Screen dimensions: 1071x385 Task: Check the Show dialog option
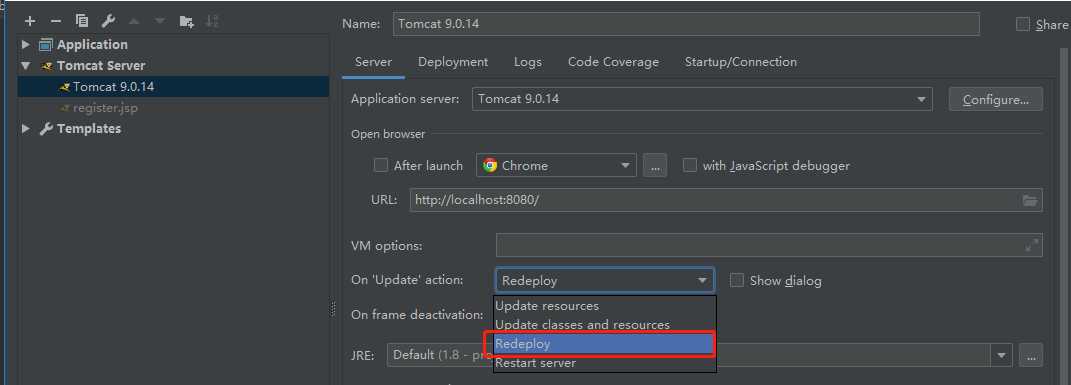tap(736, 281)
